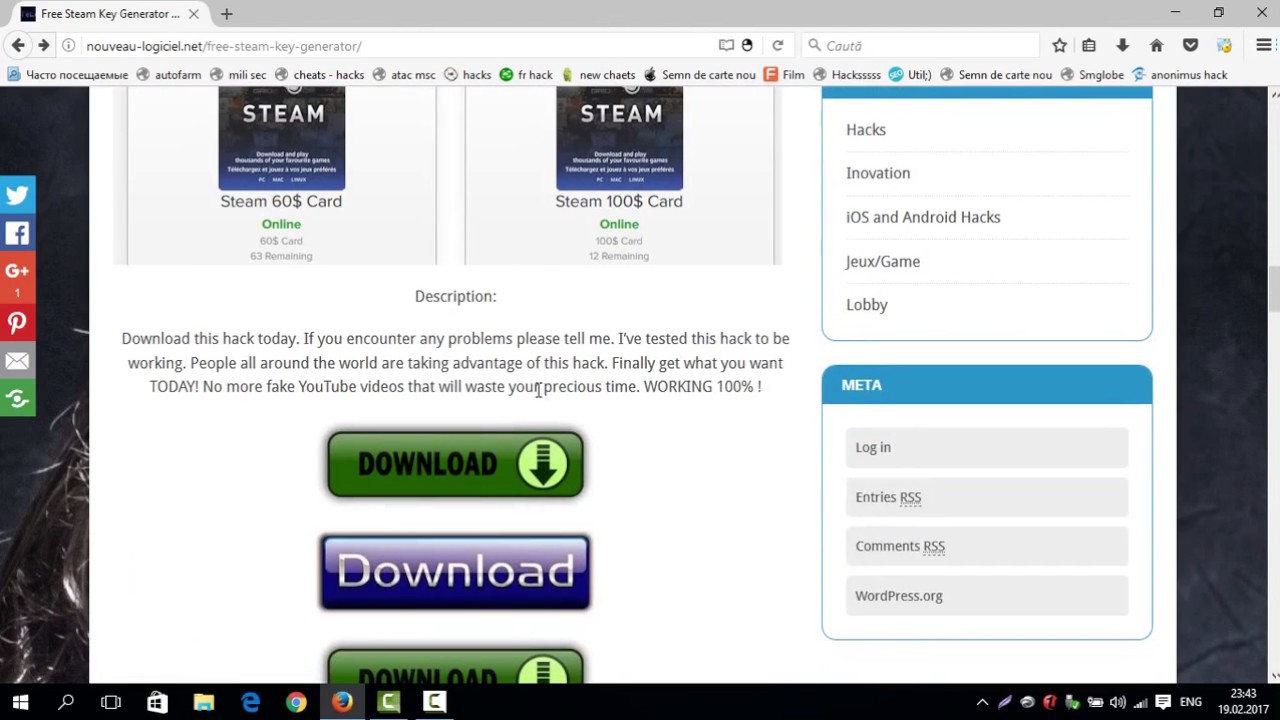Open the new chaets bookmark
Screen dimensions: 1280x720
click(x=598, y=75)
